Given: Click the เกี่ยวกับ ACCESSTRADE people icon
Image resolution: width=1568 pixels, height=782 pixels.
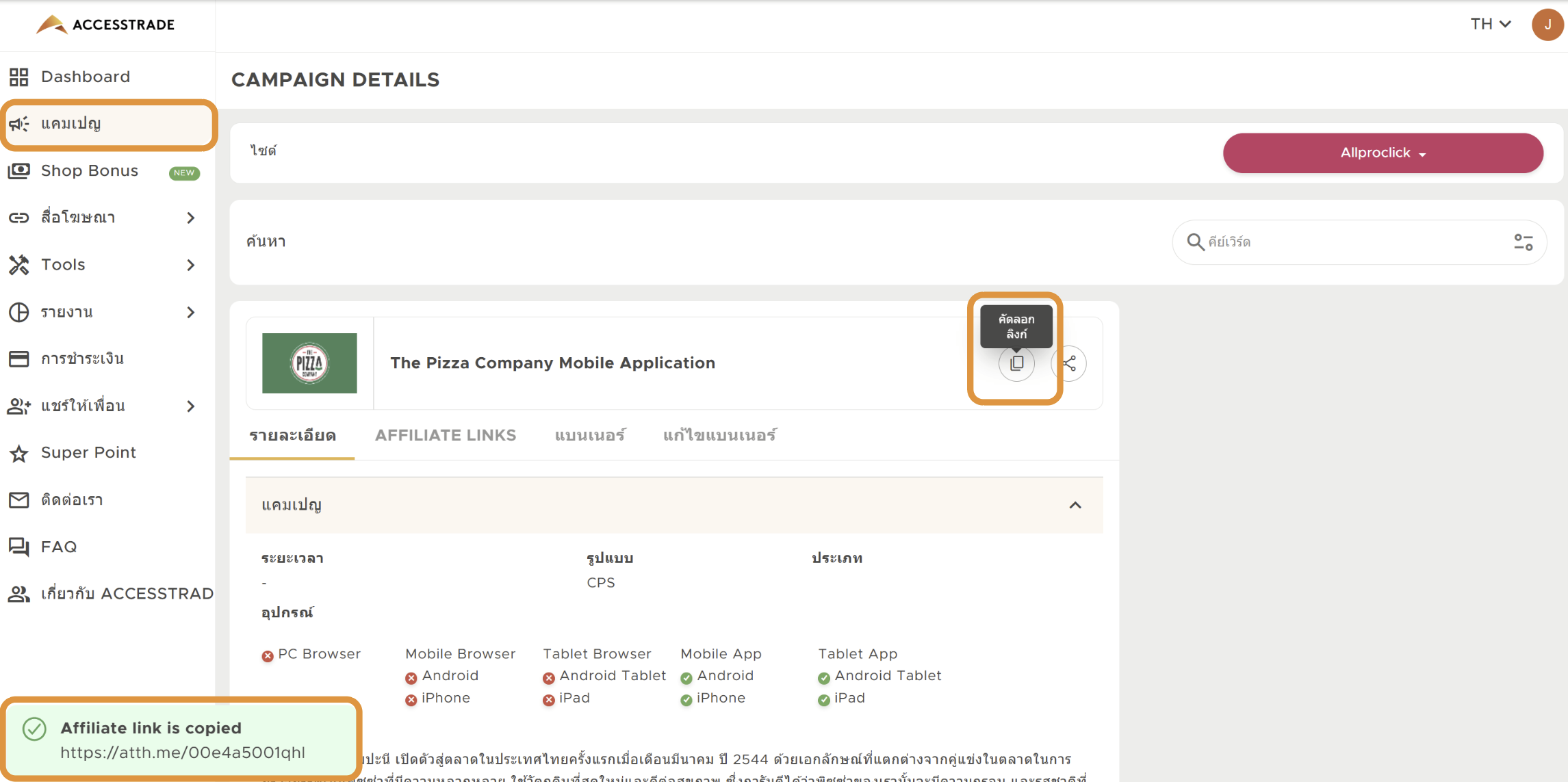Looking at the screenshot, I should pyautogui.click(x=19, y=594).
